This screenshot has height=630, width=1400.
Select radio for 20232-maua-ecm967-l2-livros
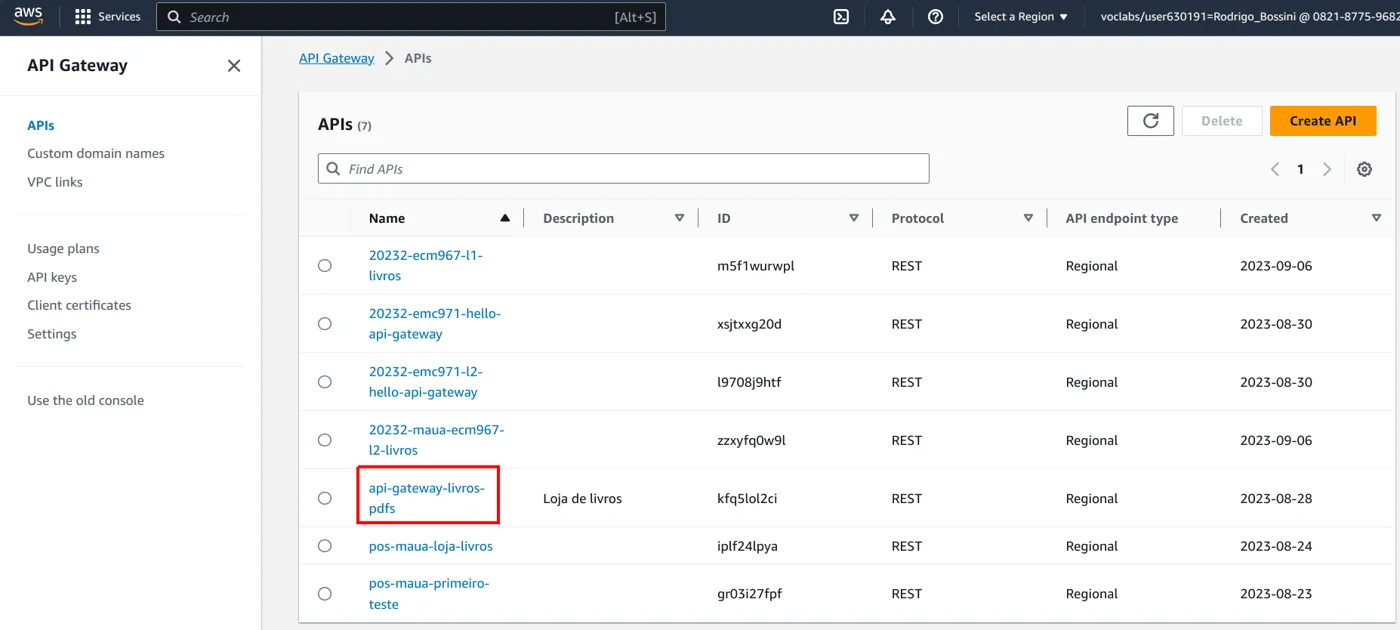(325, 440)
